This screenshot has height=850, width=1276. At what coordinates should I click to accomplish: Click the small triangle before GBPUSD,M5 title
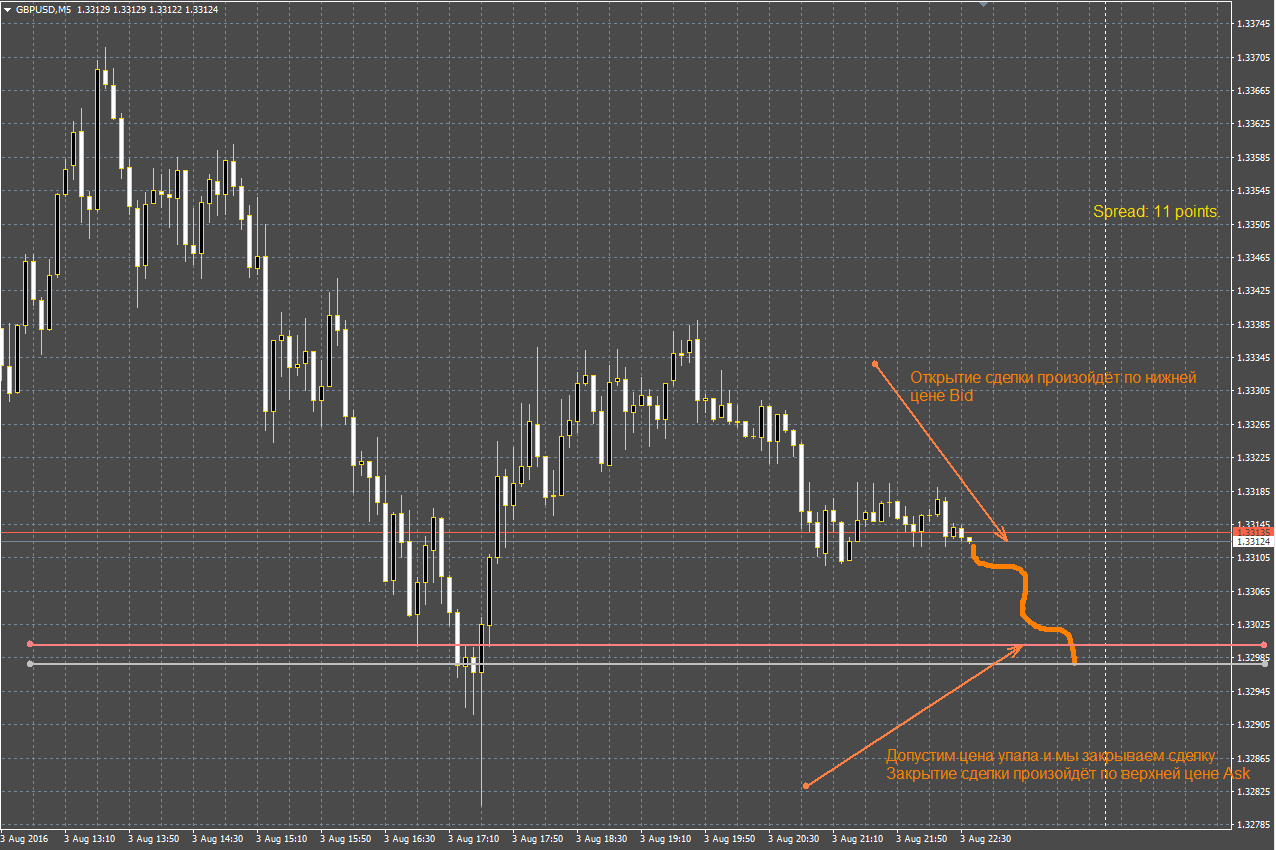(x=7, y=9)
